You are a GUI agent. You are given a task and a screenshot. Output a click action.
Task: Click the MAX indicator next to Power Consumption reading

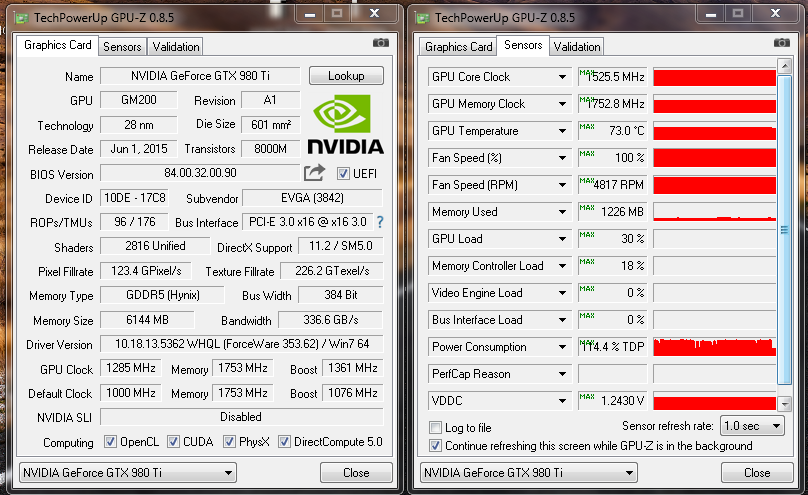tap(587, 343)
